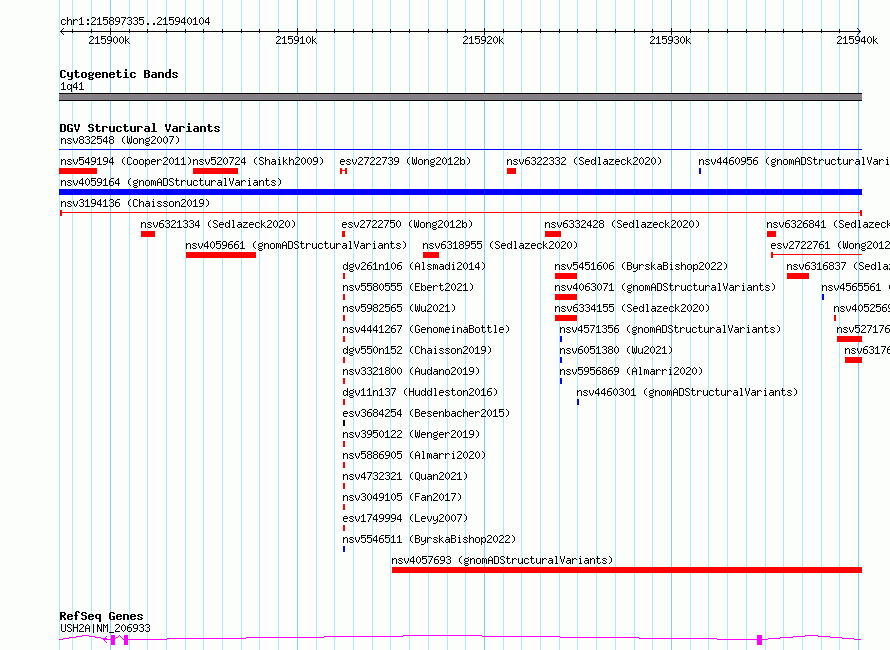Open nsv4571356 (gnomADStructuralVariants) label
The image size is (890, 650).
[x=670, y=329]
